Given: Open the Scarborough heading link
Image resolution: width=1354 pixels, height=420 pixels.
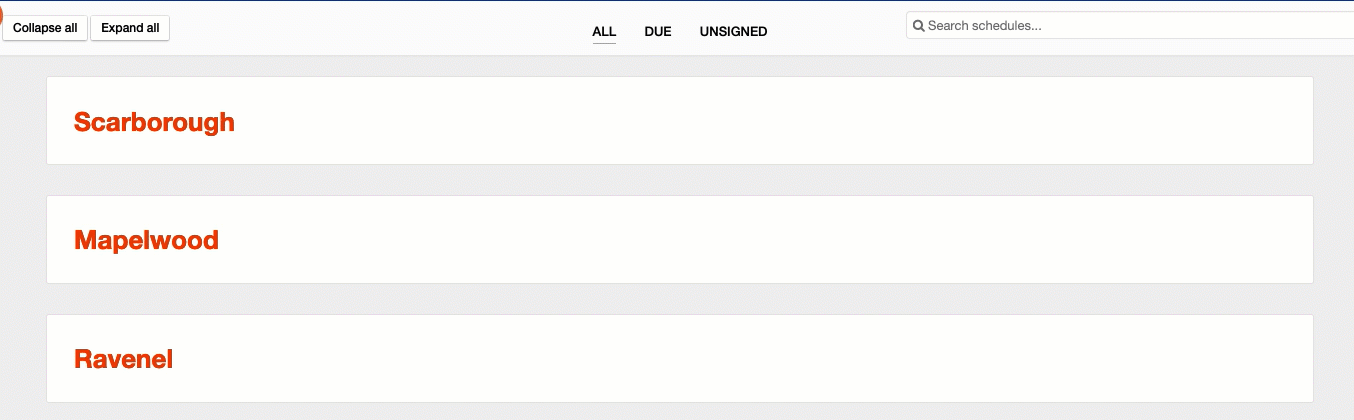Looking at the screenshot, I should point(154,122).
